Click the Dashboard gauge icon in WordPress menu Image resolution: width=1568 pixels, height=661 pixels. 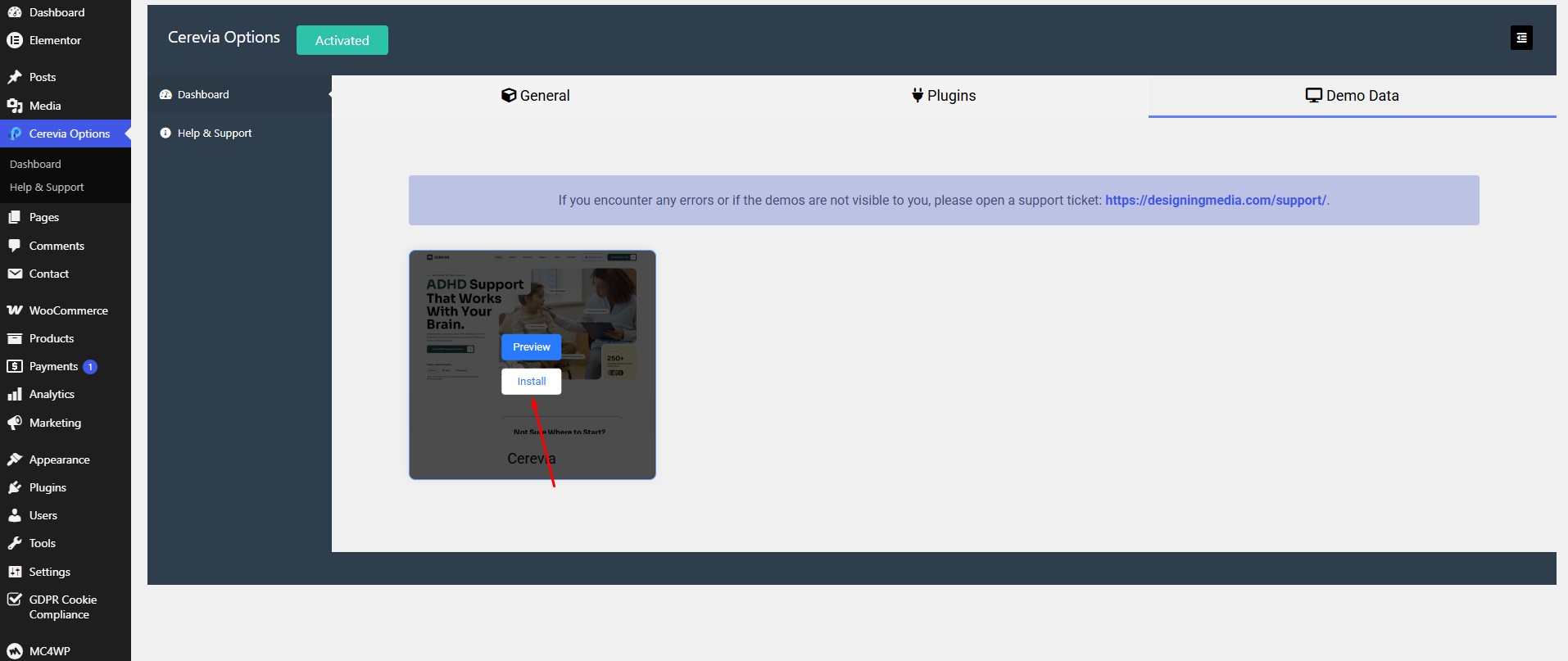(x=15, y=12)
